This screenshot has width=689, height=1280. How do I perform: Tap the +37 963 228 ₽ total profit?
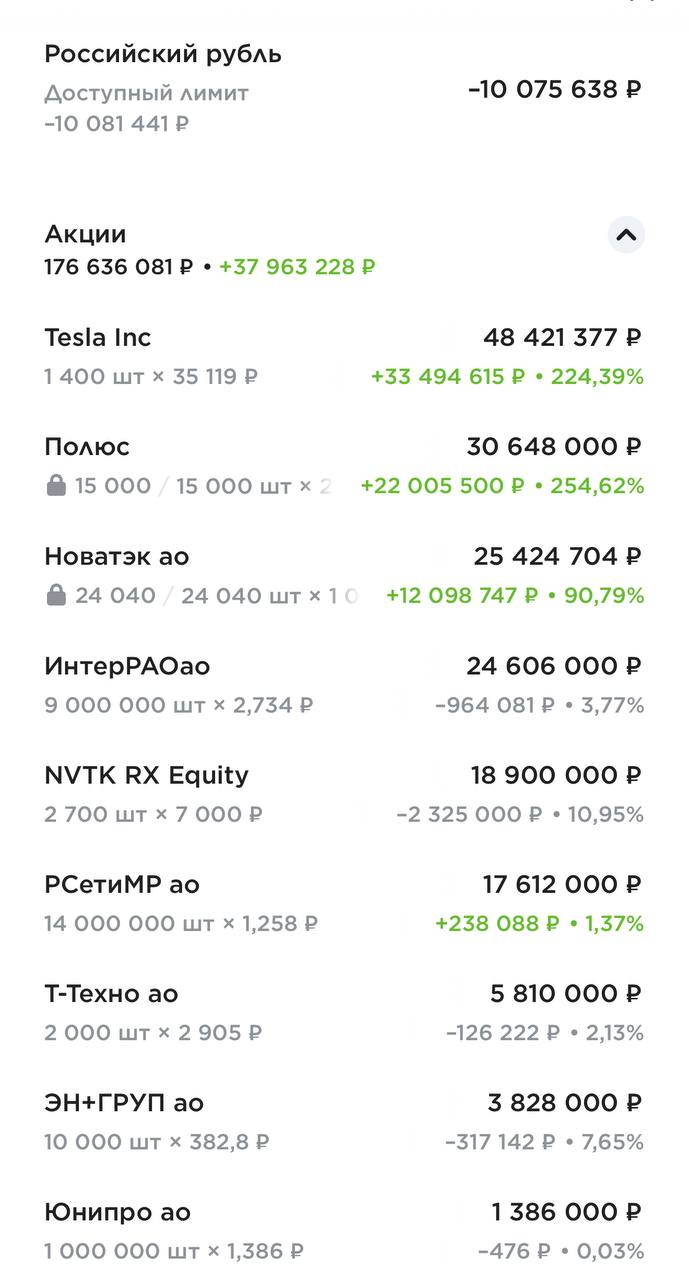pos(297,267)
